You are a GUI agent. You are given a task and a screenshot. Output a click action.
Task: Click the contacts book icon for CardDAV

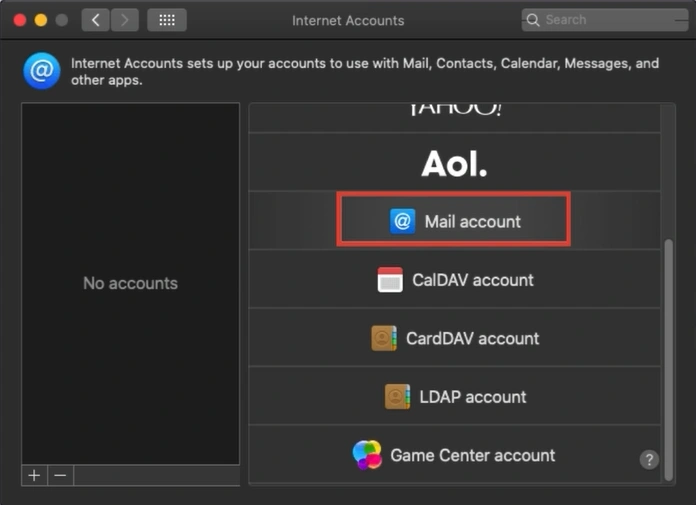coord(384,338)
